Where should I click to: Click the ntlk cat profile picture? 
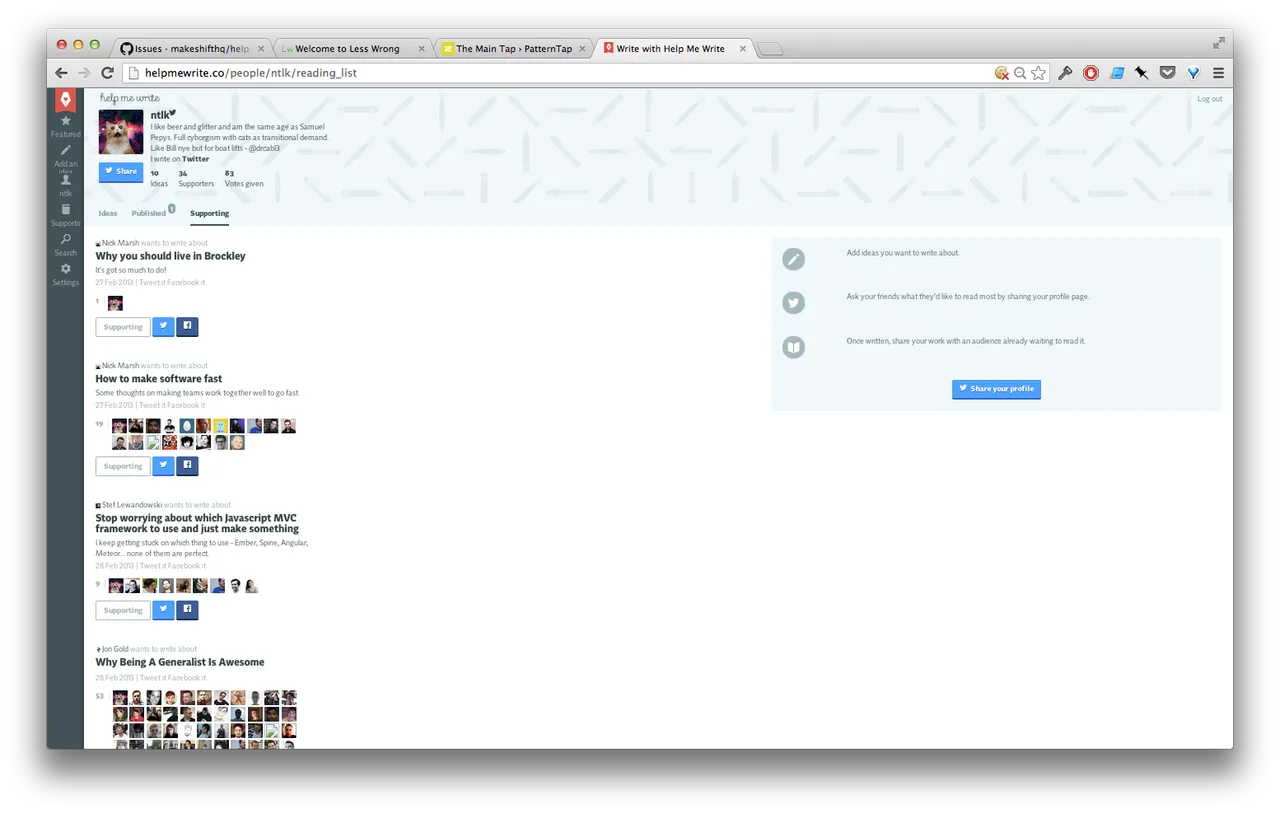pos(121,132)
